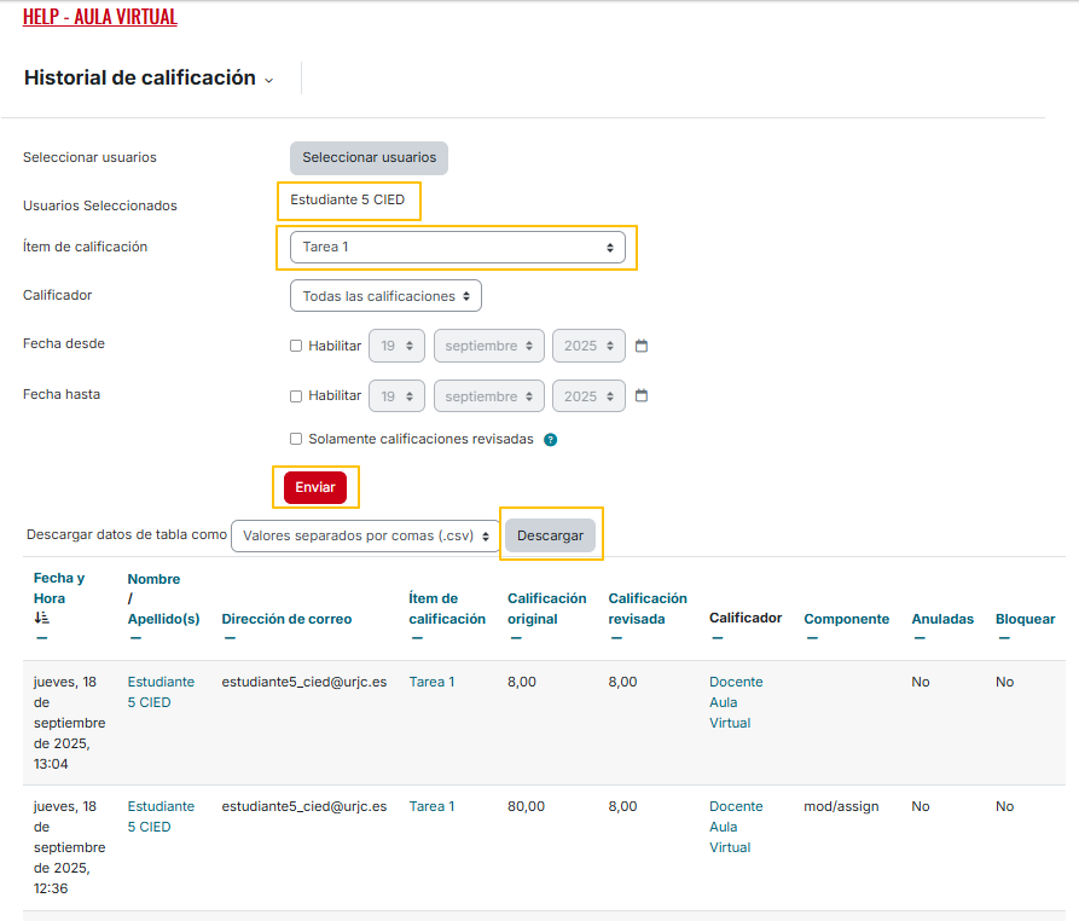Open HELP - AULA VIRTUAL link
Image resolution: width=1080 pixels, height=922 pixels.
tap(100, 17)
